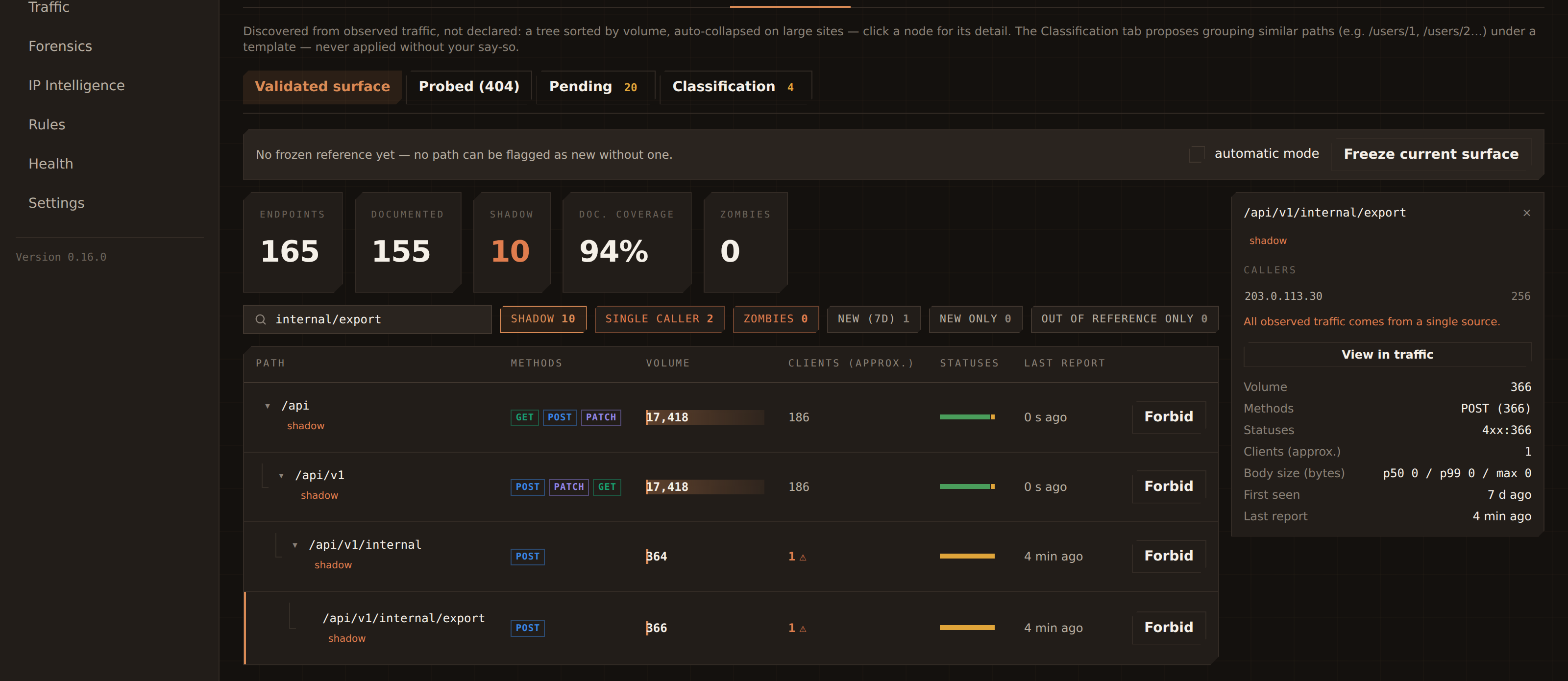Click the search magnifier icon
The width and height of the screenshot is (1568, 681).
pos(261,319)
